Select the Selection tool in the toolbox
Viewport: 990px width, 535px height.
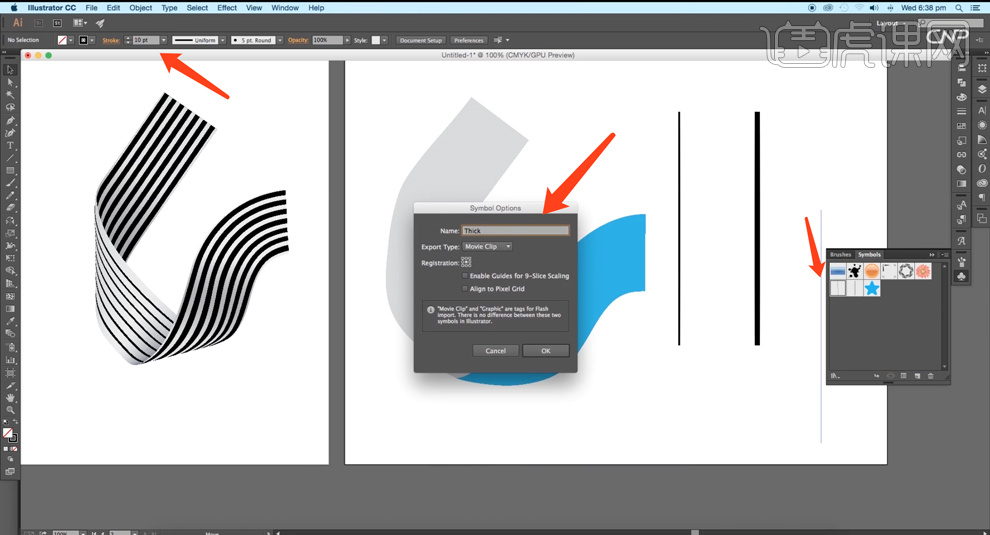[10, 69]
